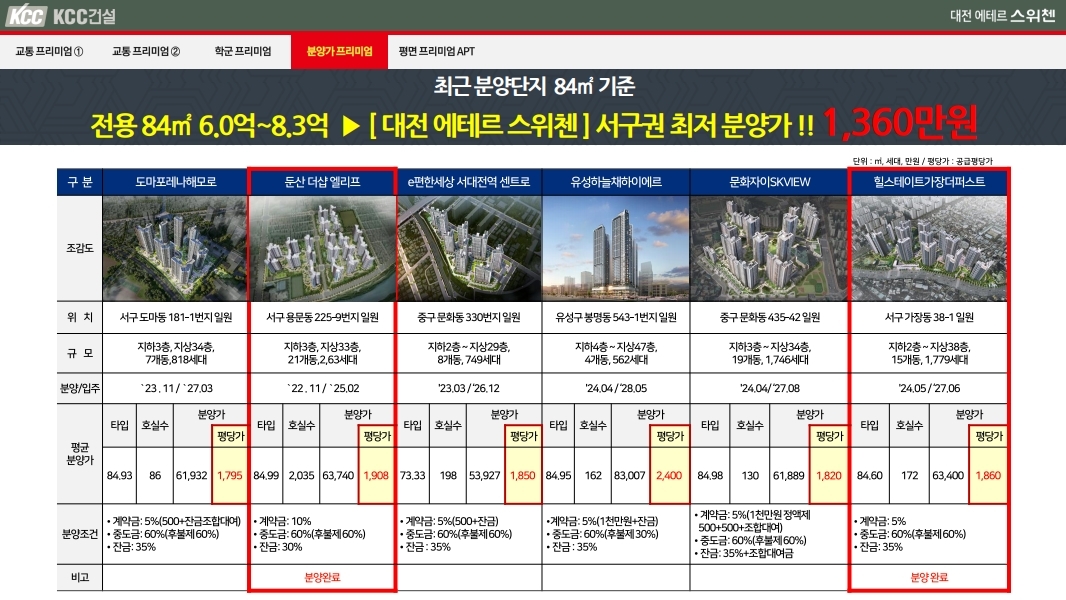This screenshot has height=600, width=1066.
Task: Click the 도마포레나해모로 column header
Action: [175, 182]
